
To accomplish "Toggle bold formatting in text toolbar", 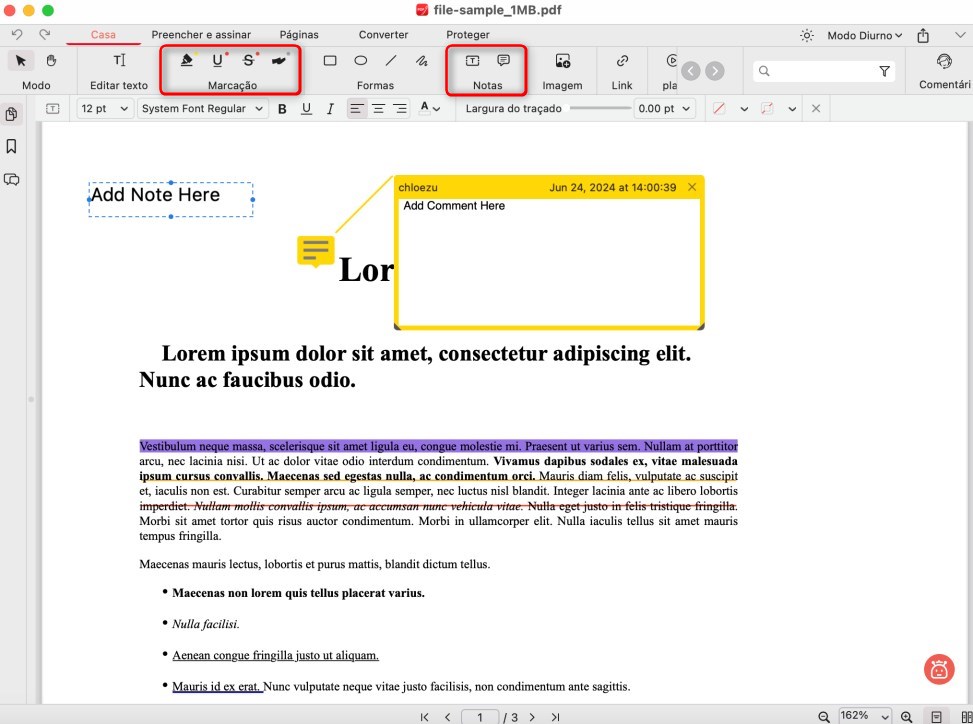I will pos(281,108).
